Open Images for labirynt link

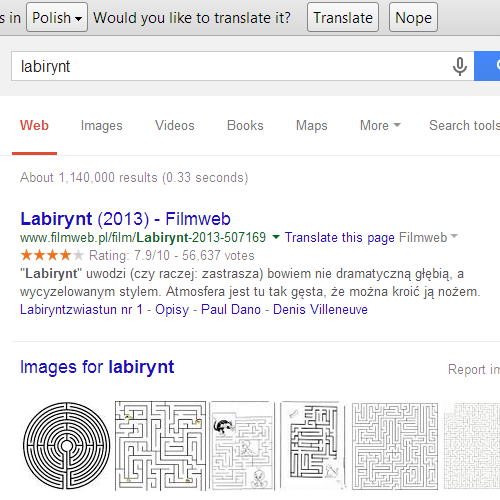[97, 367]
